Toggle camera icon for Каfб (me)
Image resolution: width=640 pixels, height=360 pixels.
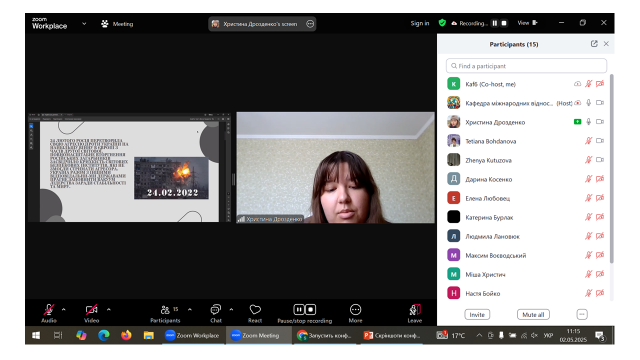click(600, 84)
